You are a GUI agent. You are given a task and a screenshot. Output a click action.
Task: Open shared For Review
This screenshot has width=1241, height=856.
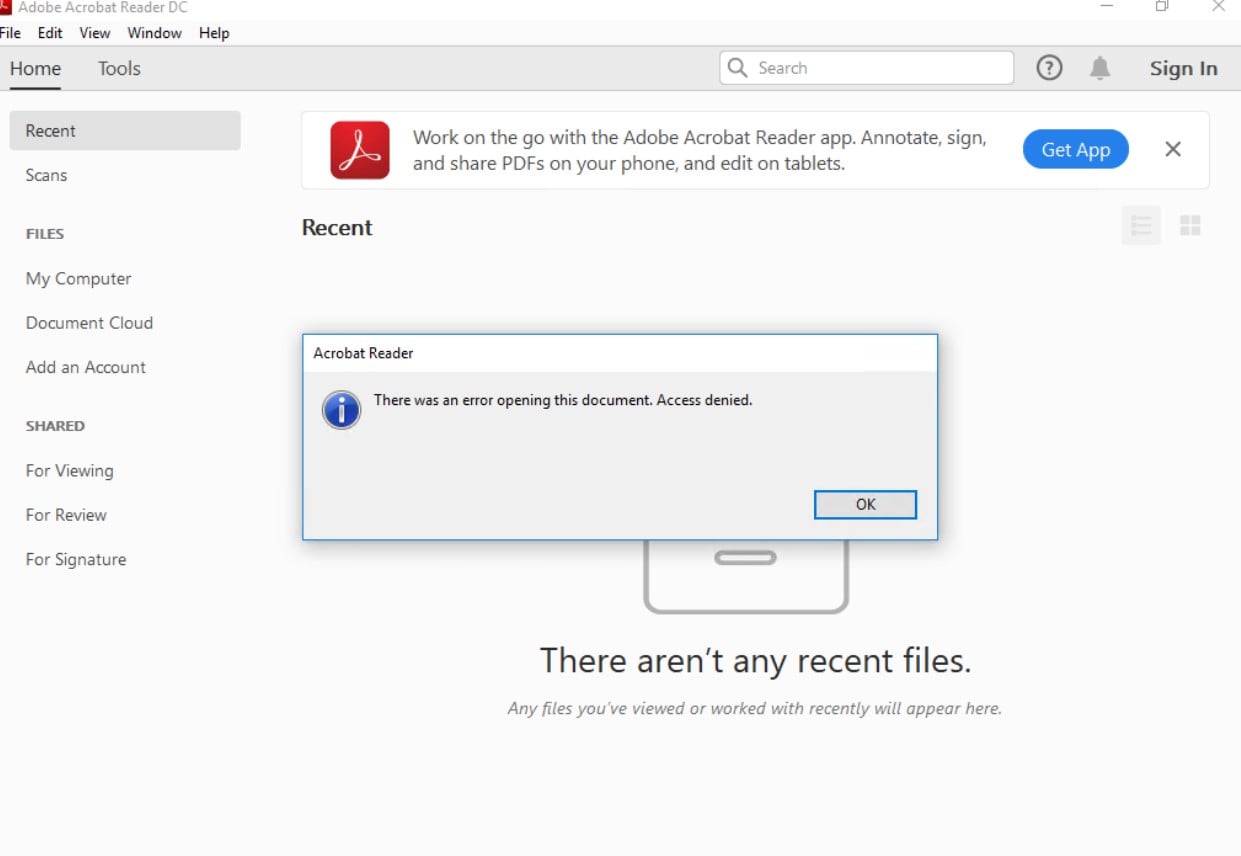click(x=66, y=515)
